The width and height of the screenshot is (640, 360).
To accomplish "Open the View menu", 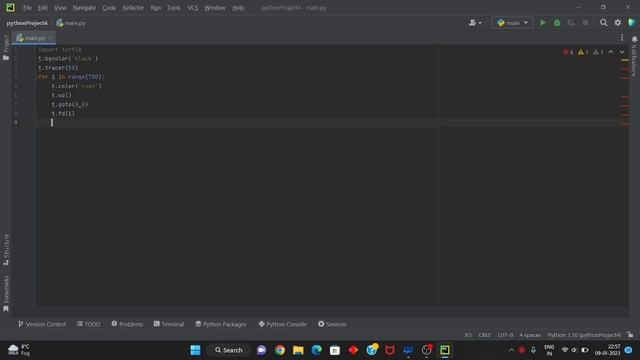I will (x=60, y=8).
